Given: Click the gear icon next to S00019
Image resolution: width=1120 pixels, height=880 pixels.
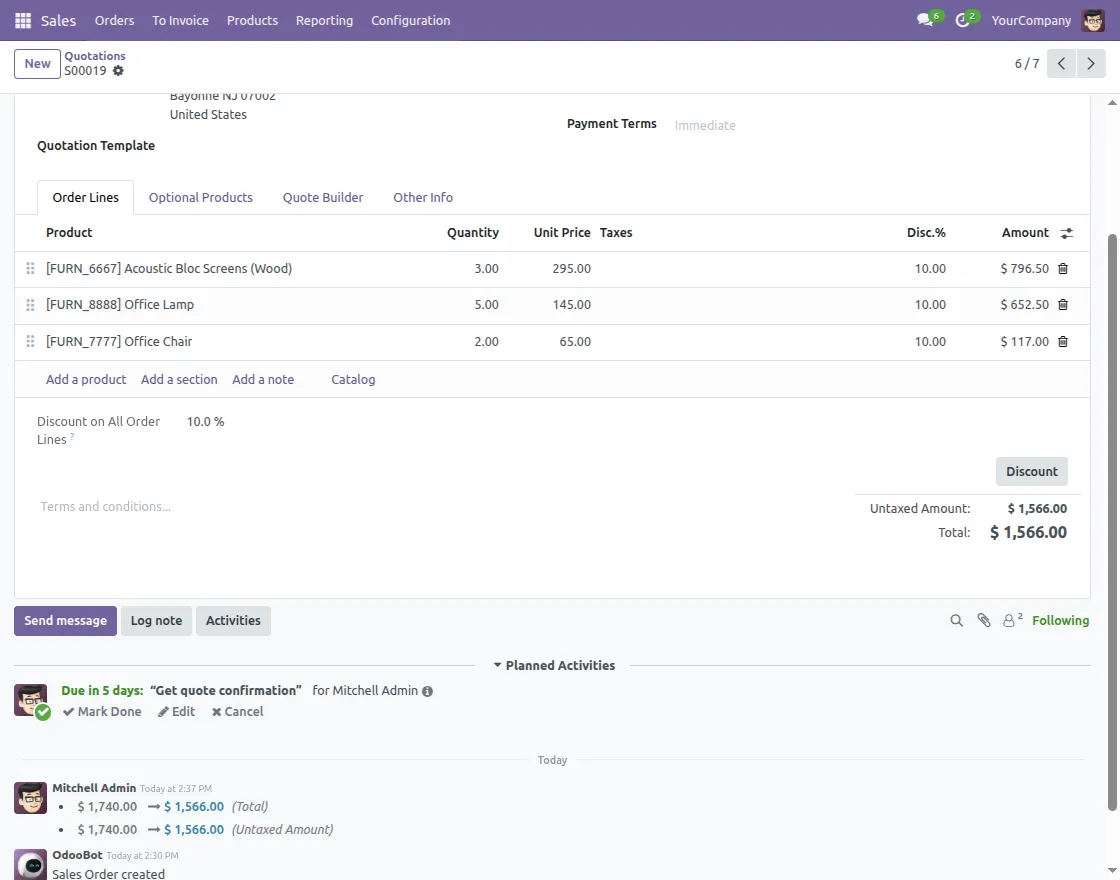Looking at the screenshot, I should (118, 71).
